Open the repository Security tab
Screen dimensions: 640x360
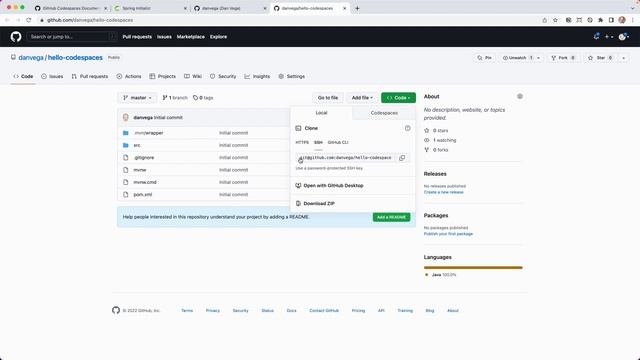(x=223, y=76)
